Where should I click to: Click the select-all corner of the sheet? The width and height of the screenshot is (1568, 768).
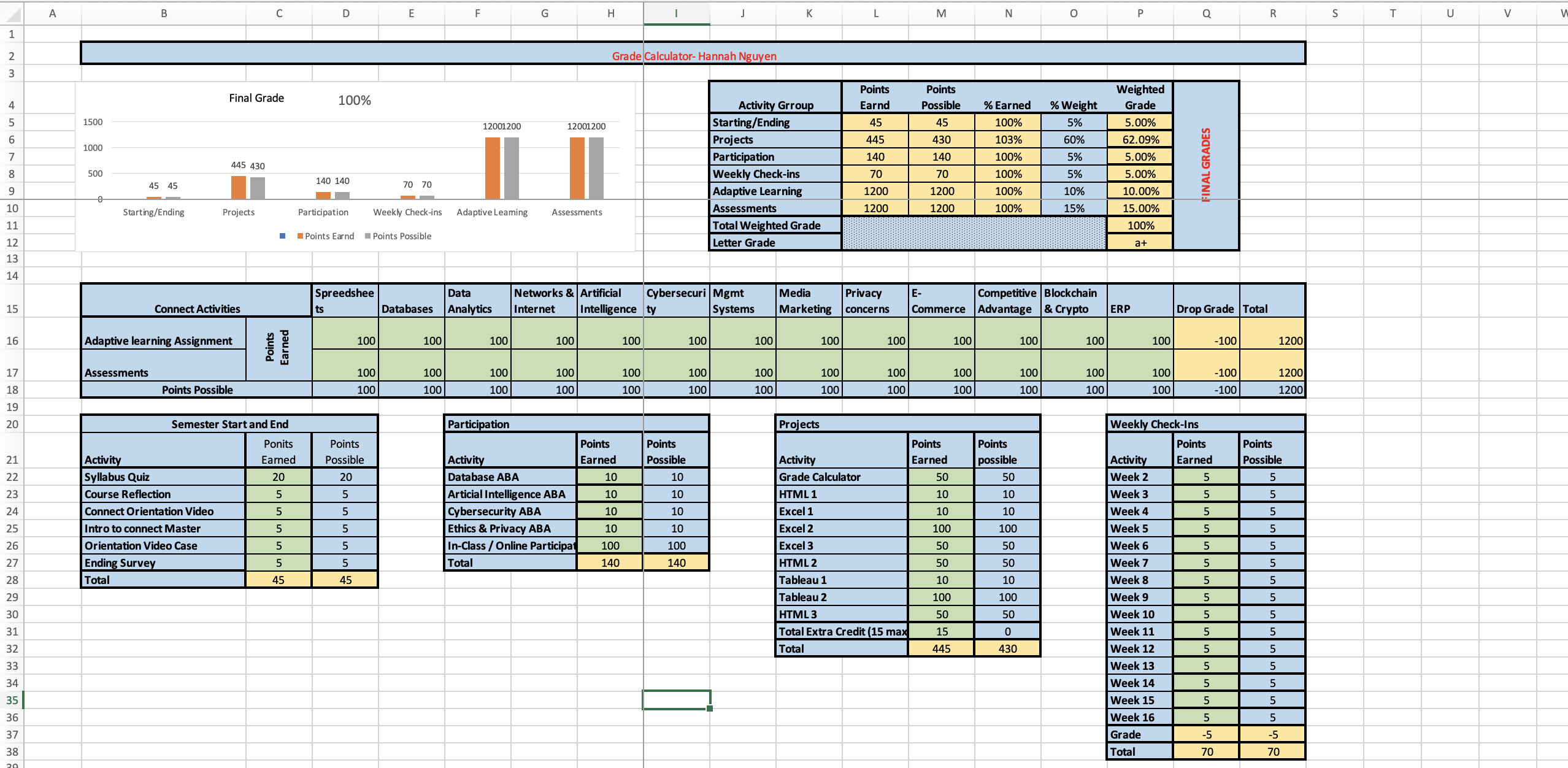tap(11, 13)
